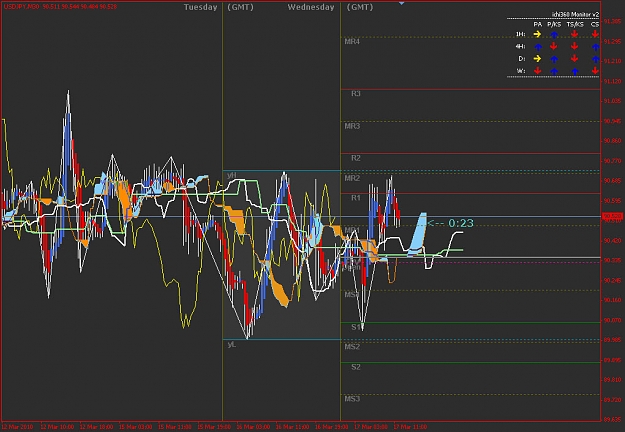Click the 'D:' row label in monitor
This screenshot has height=432, width=625.
coord(522,59)
